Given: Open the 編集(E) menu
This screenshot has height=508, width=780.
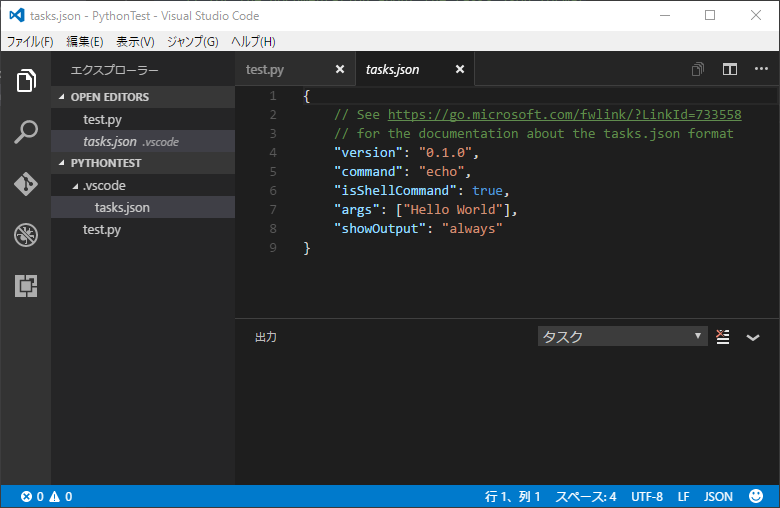Looking at the screenshot, I should coord(85,42).
